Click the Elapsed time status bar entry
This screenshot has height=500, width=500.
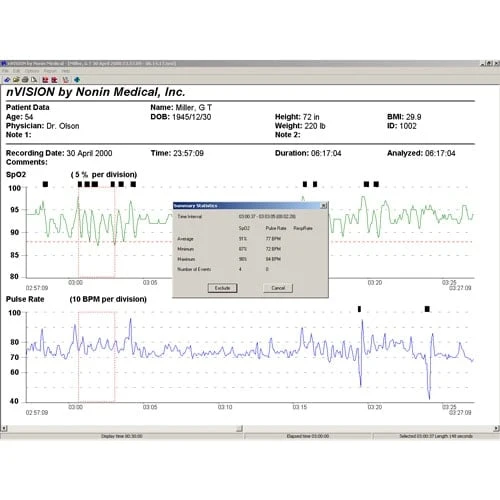click(x=308, y=436)
